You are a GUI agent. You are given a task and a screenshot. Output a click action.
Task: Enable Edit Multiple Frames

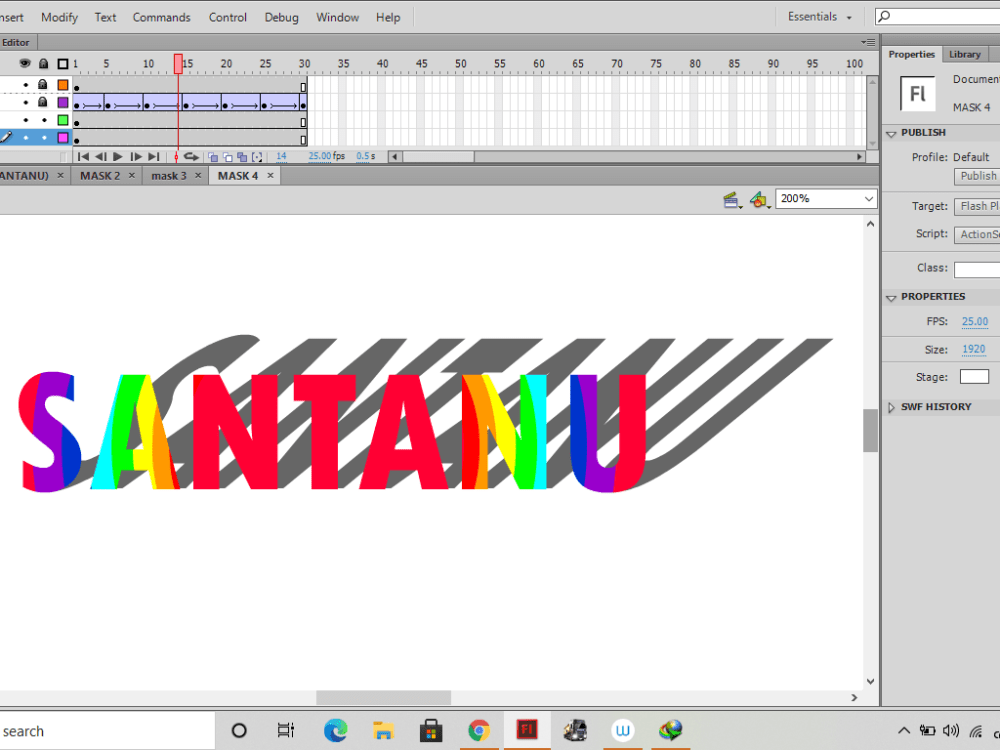(x=242, y=157)
